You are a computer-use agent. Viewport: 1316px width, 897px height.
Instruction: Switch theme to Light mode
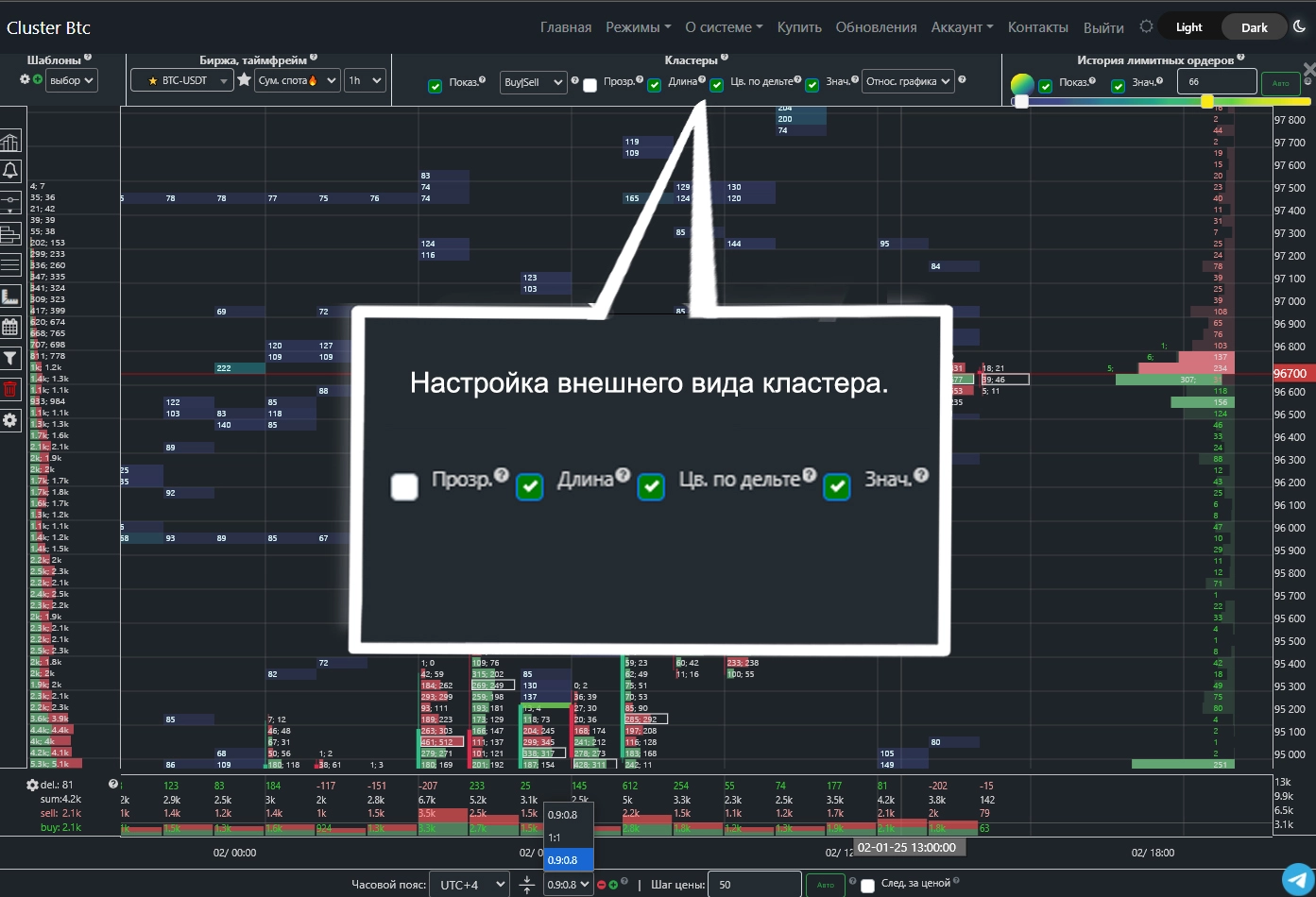pos(1188,27)
